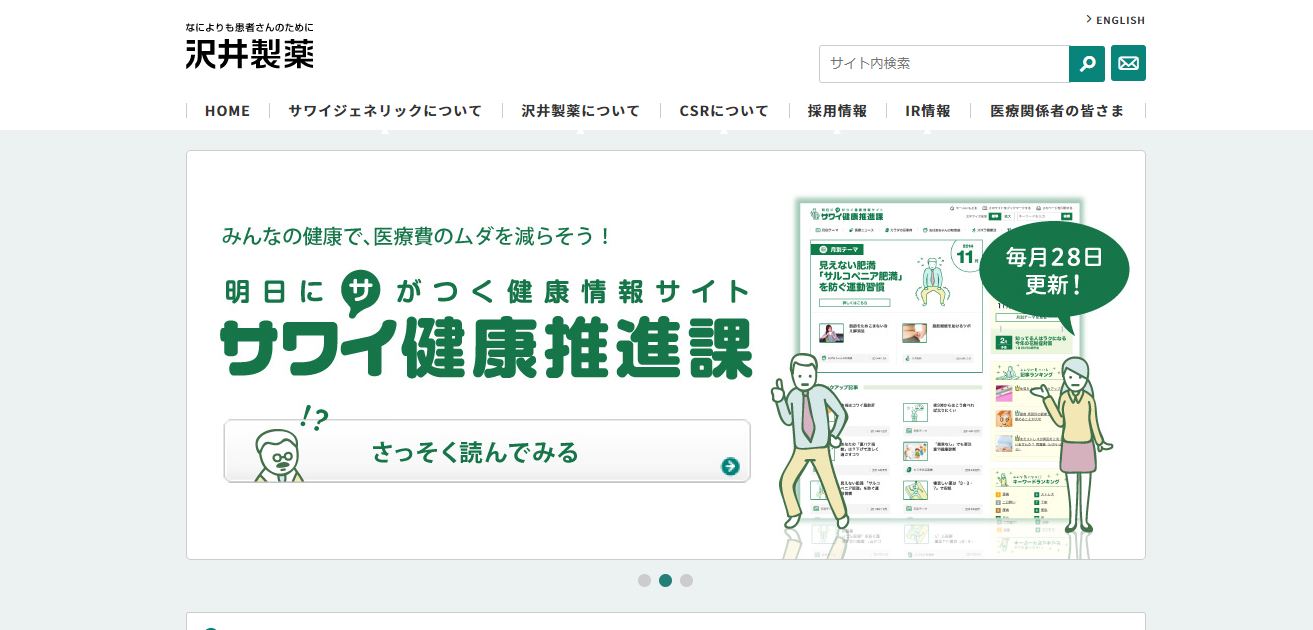Open 沢井製薬について menu
Viewport: 1313px width, 630px height.
pyautogui.click(x=580, y=111)
